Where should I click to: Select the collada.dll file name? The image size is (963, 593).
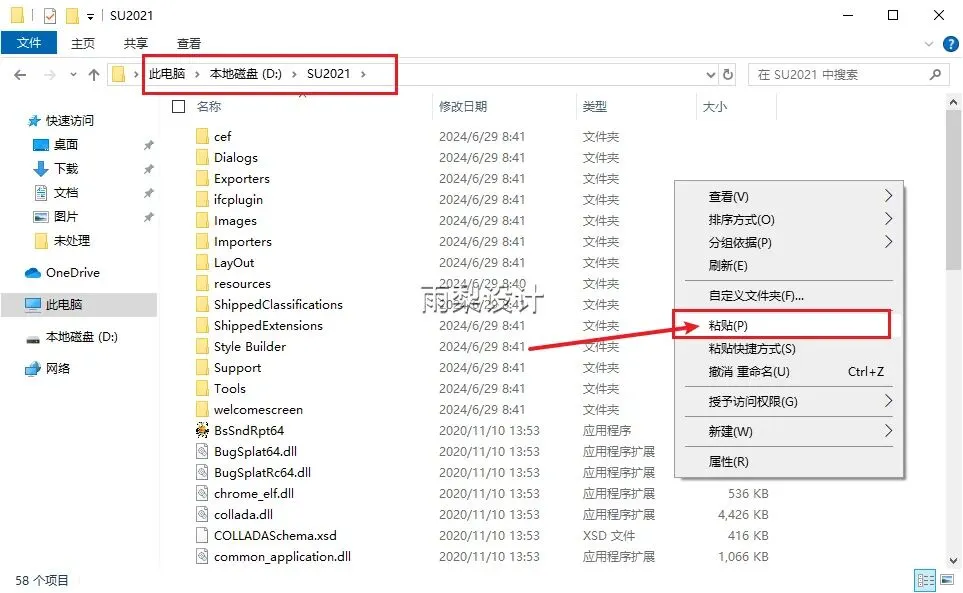[x=243, y=514]
